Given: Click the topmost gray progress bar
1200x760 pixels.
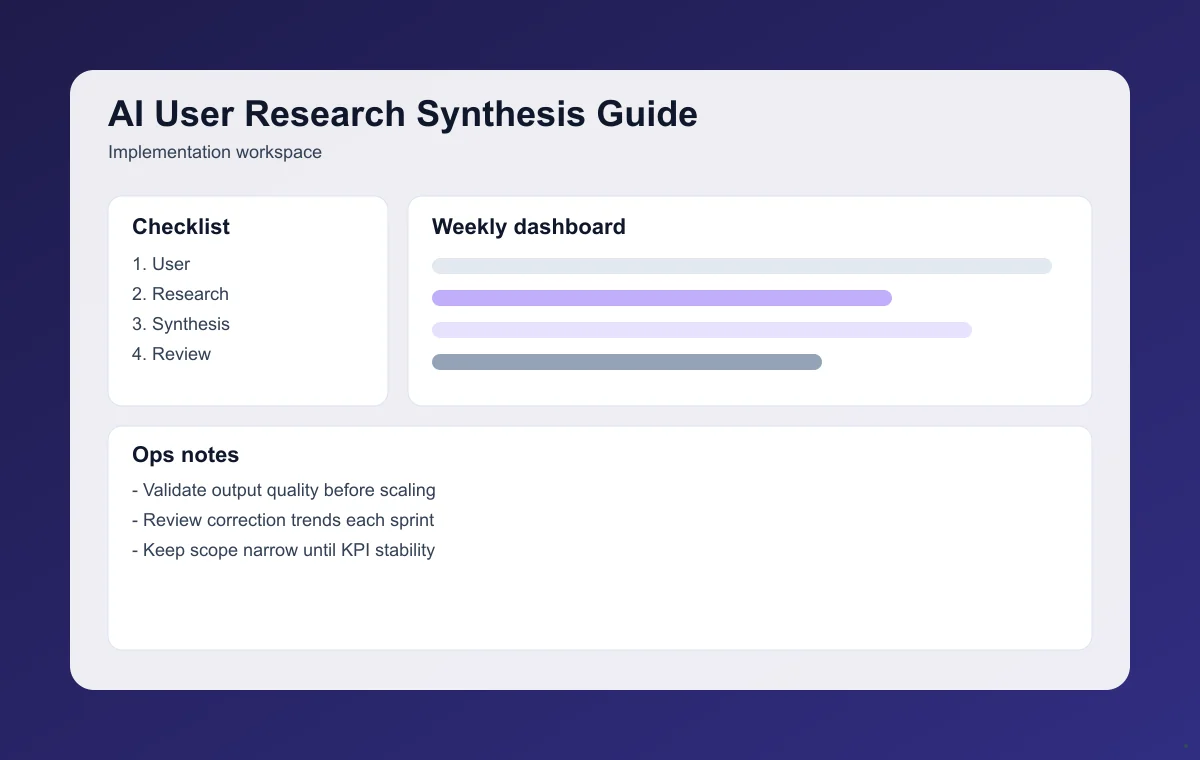Looking at the screenshot, I should (x=741, y=266).
